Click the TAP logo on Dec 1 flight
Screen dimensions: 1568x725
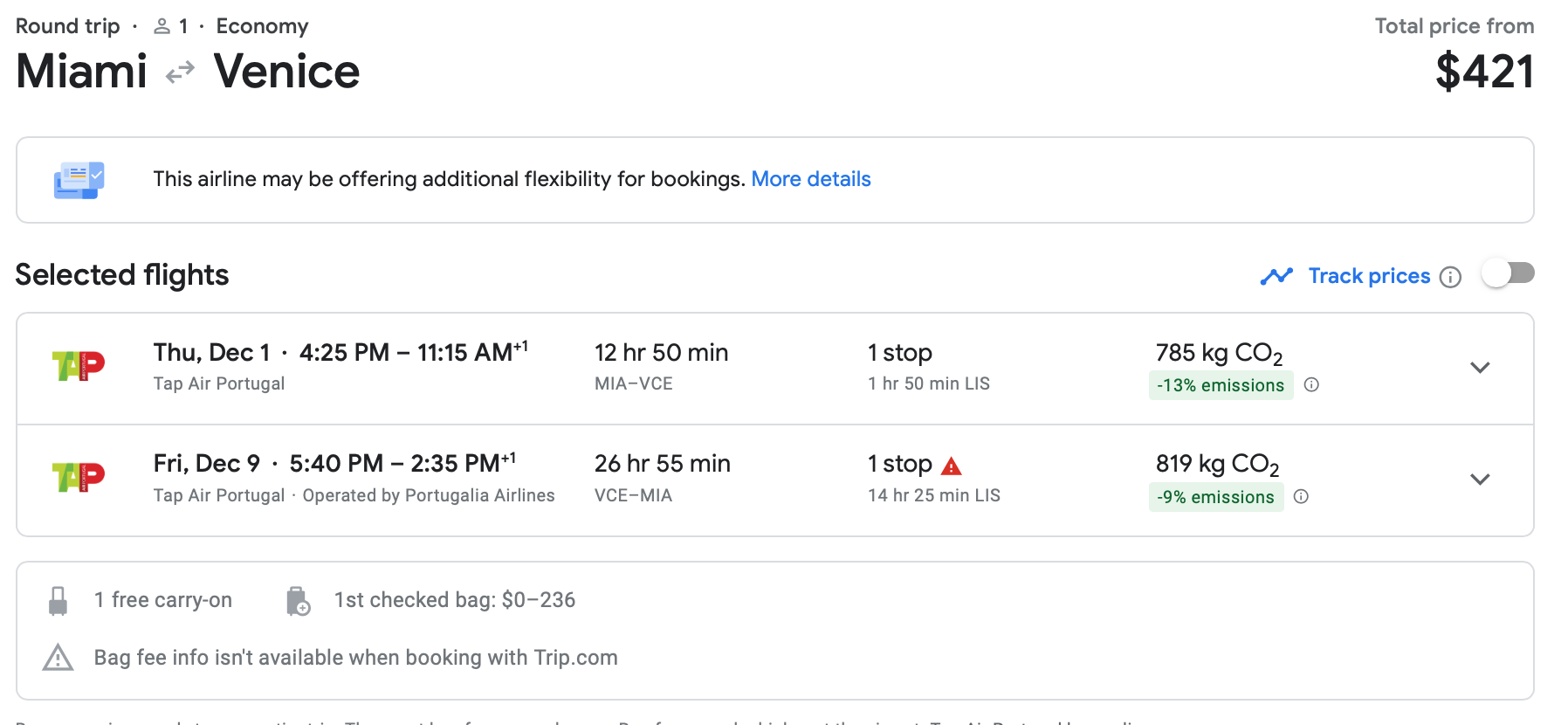tap(79, 366)
